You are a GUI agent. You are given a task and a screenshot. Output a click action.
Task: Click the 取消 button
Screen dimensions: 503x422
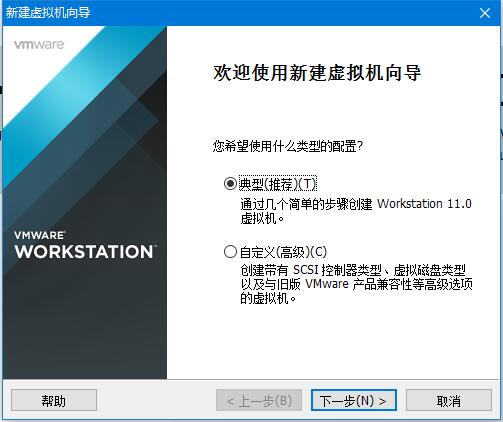tap(449, 400)
